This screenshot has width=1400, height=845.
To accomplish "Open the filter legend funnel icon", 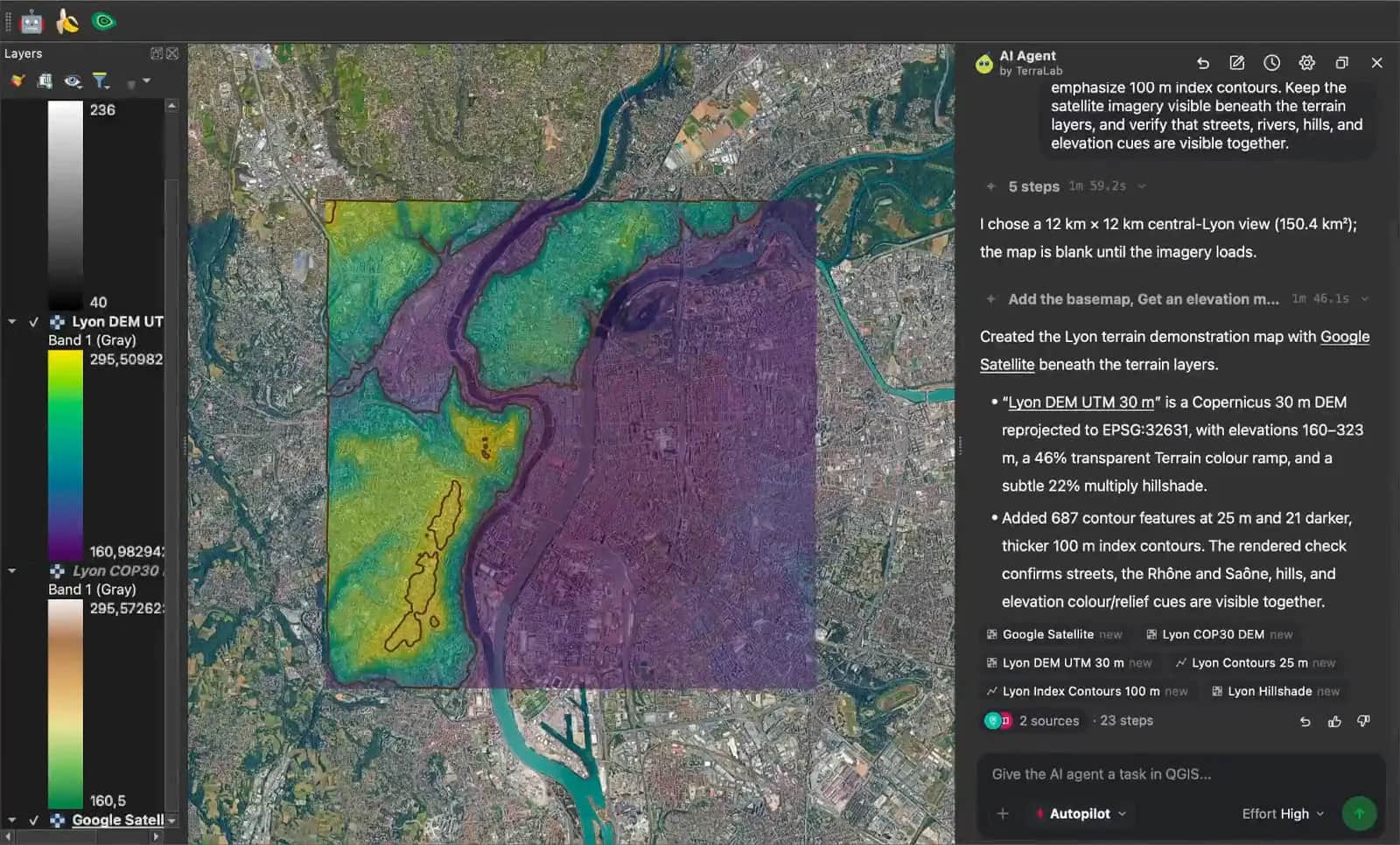I will 101,81.
